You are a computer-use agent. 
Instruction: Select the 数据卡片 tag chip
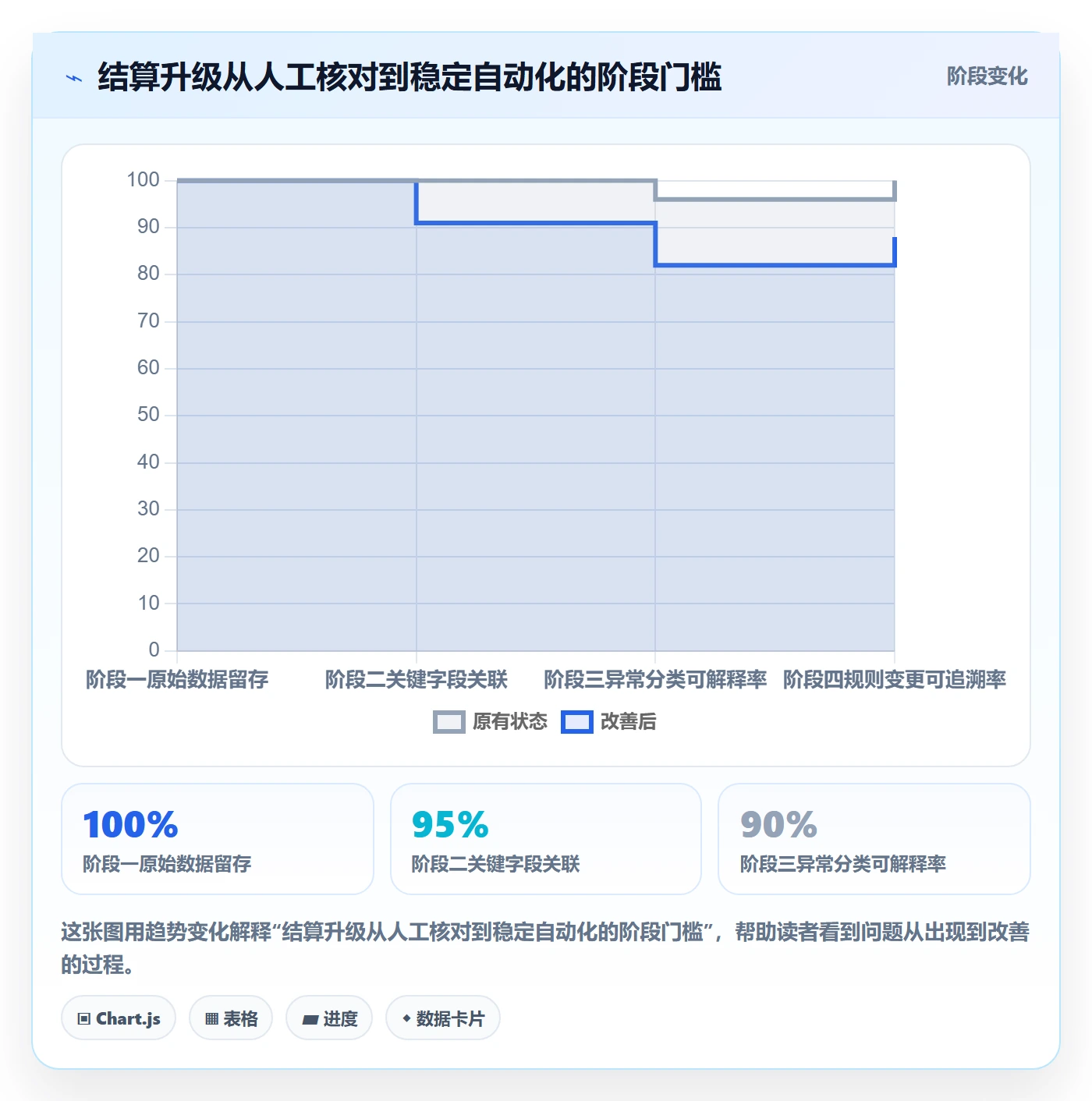coord(443,1018)
